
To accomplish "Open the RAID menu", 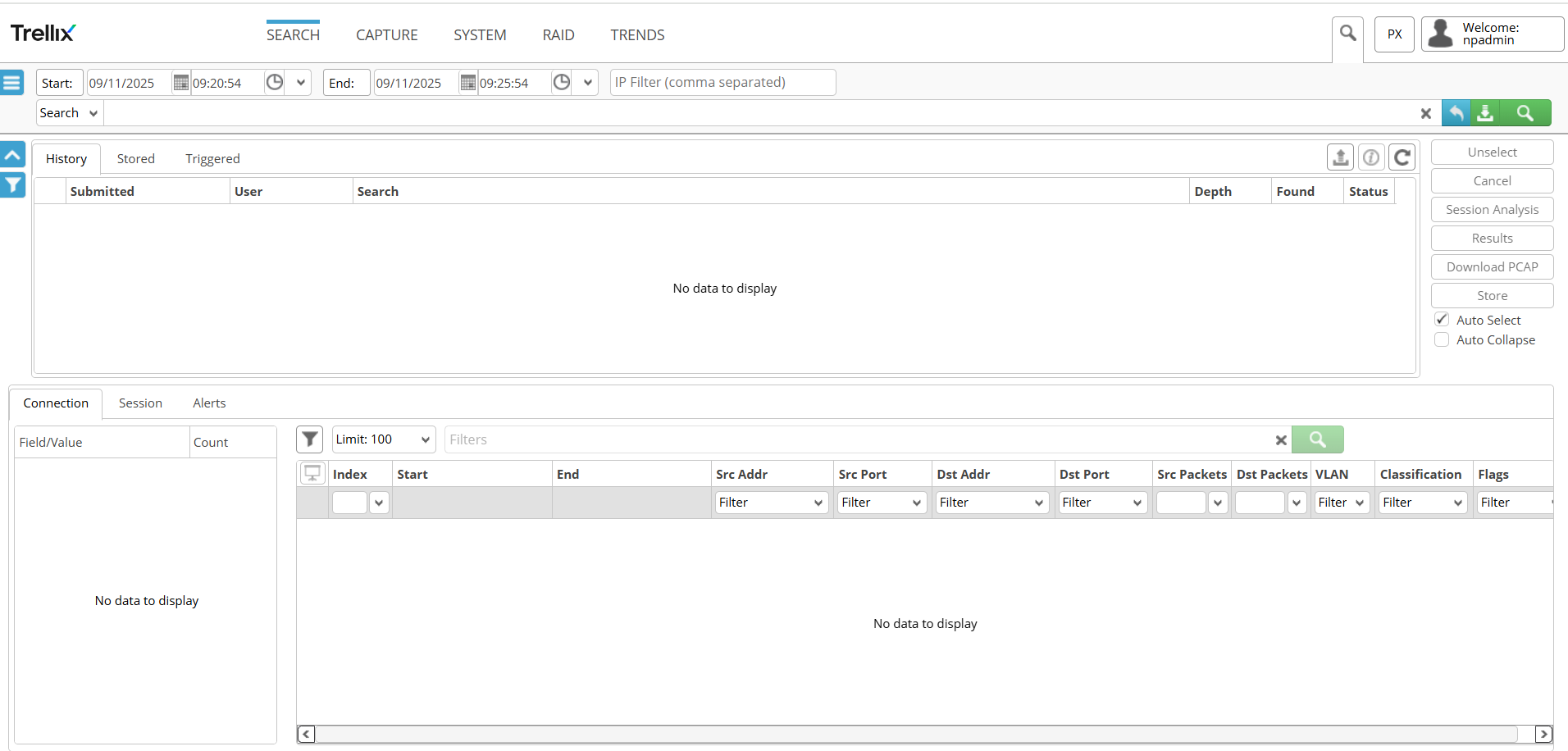I will point(558,35).
